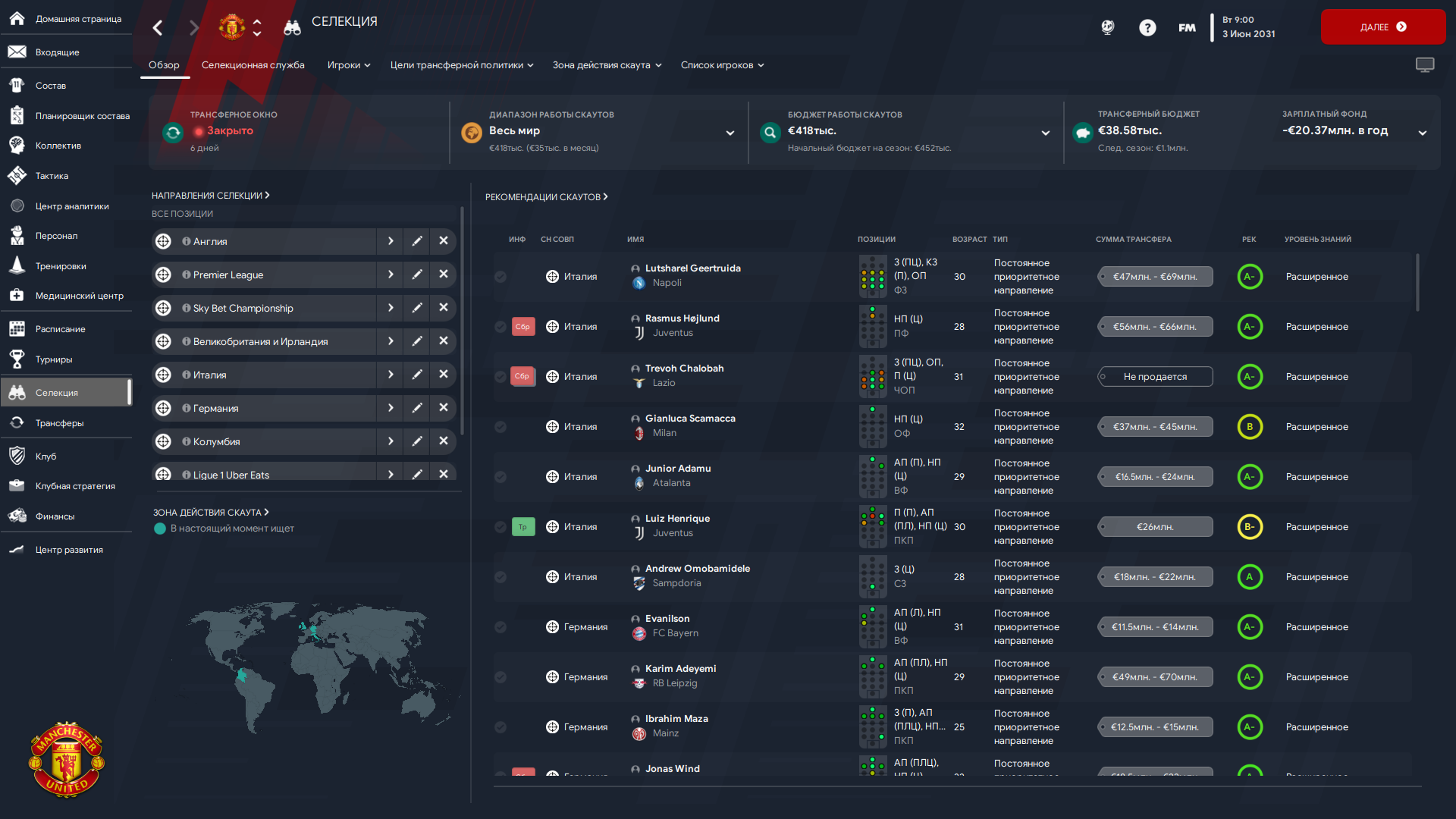Open Рекомендации скаутов heading link

tap(547, 197)
